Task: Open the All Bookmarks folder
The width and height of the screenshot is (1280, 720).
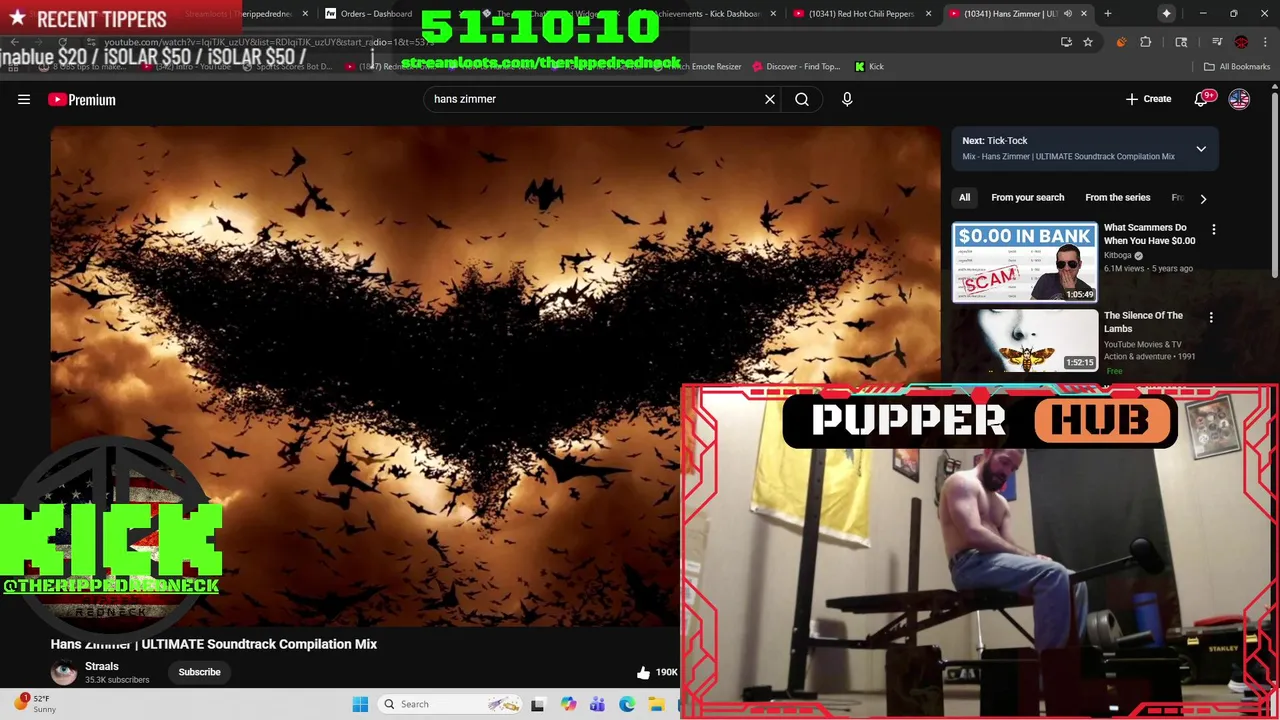Action: pyautogui.click(x=1237, y=66)
